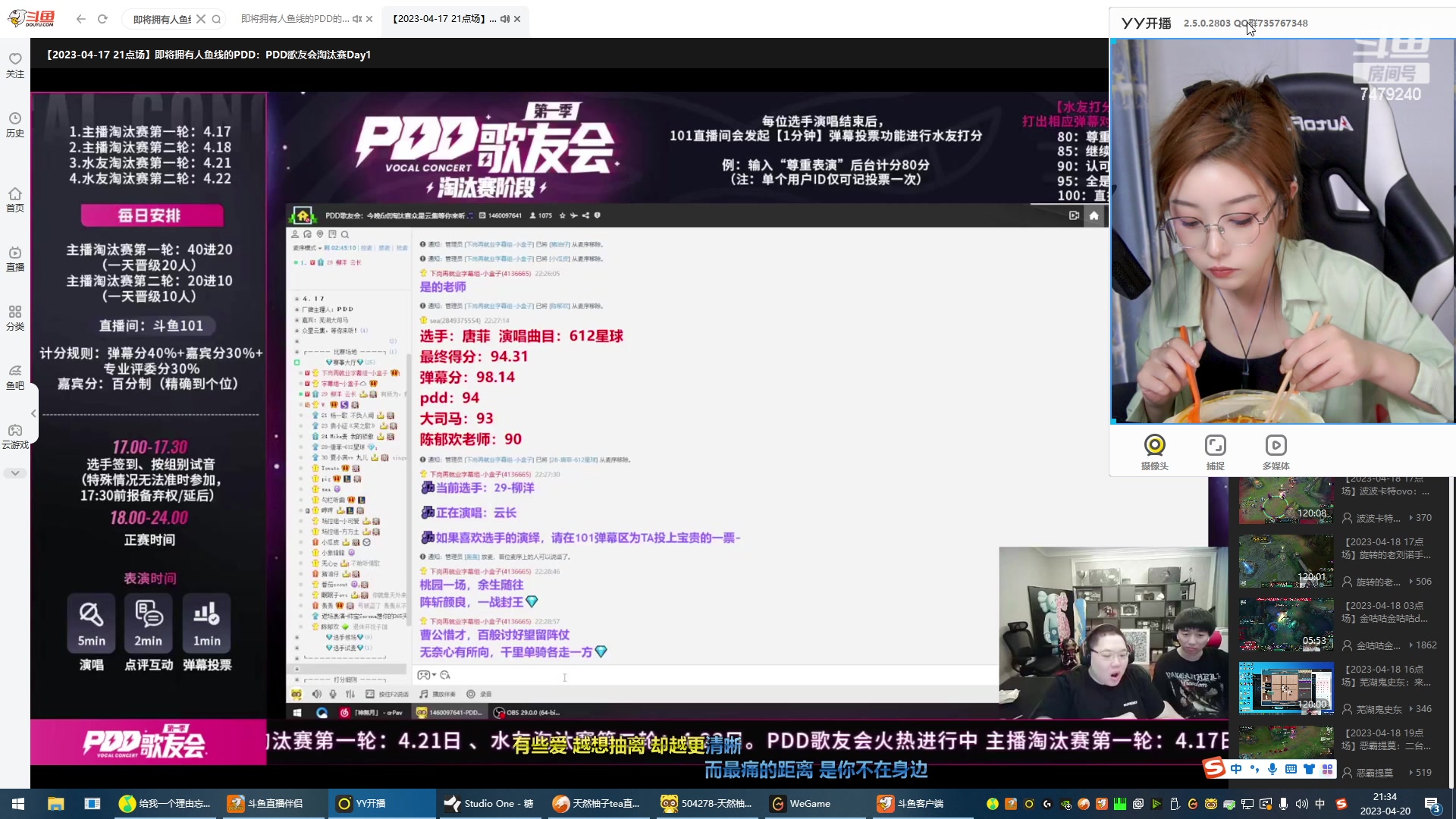Open the clock showing 21:34

(x=1385, y=804)
